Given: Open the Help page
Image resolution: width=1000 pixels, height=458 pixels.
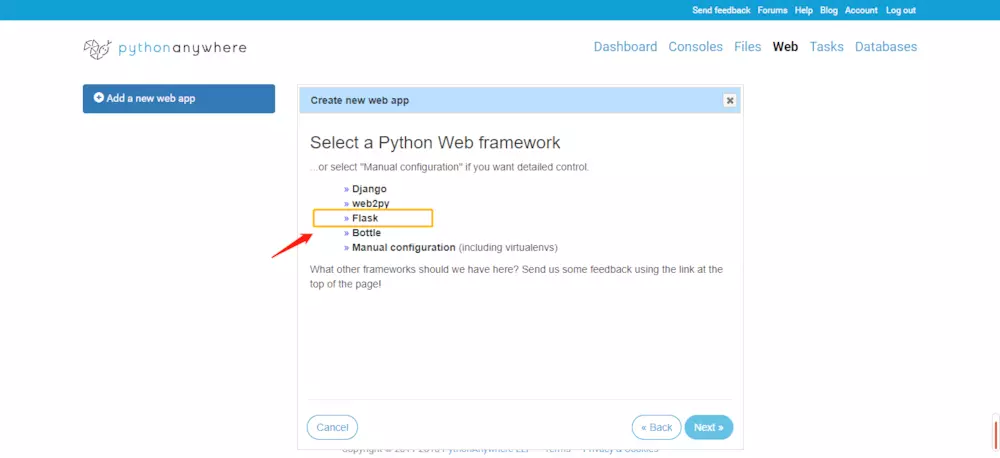Looking at the screenshot, I should pyautogui.click(x=804, y=10).
